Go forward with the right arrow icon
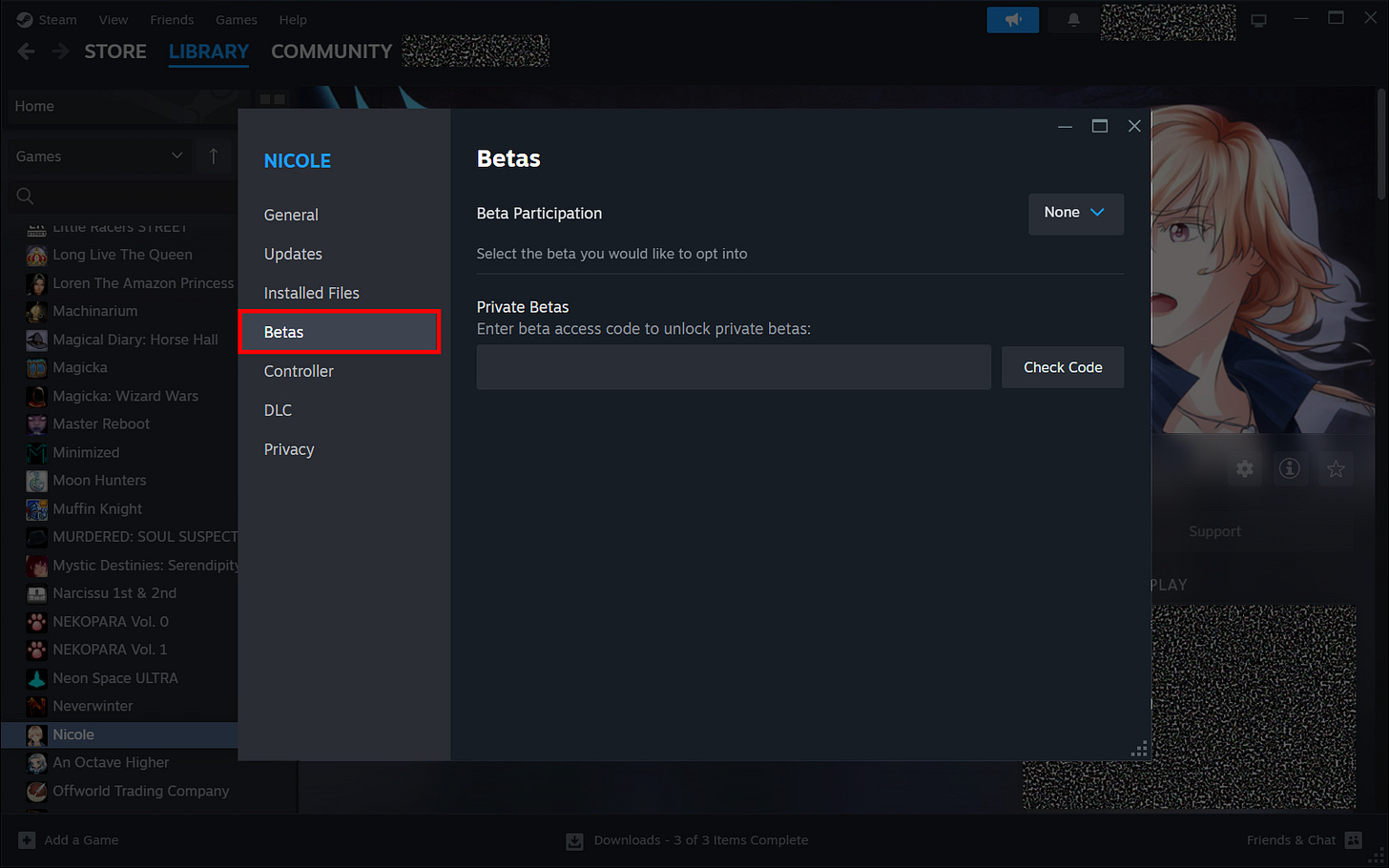The height and width of the screenshot is (868, 1389). click(x=60, y=52)
